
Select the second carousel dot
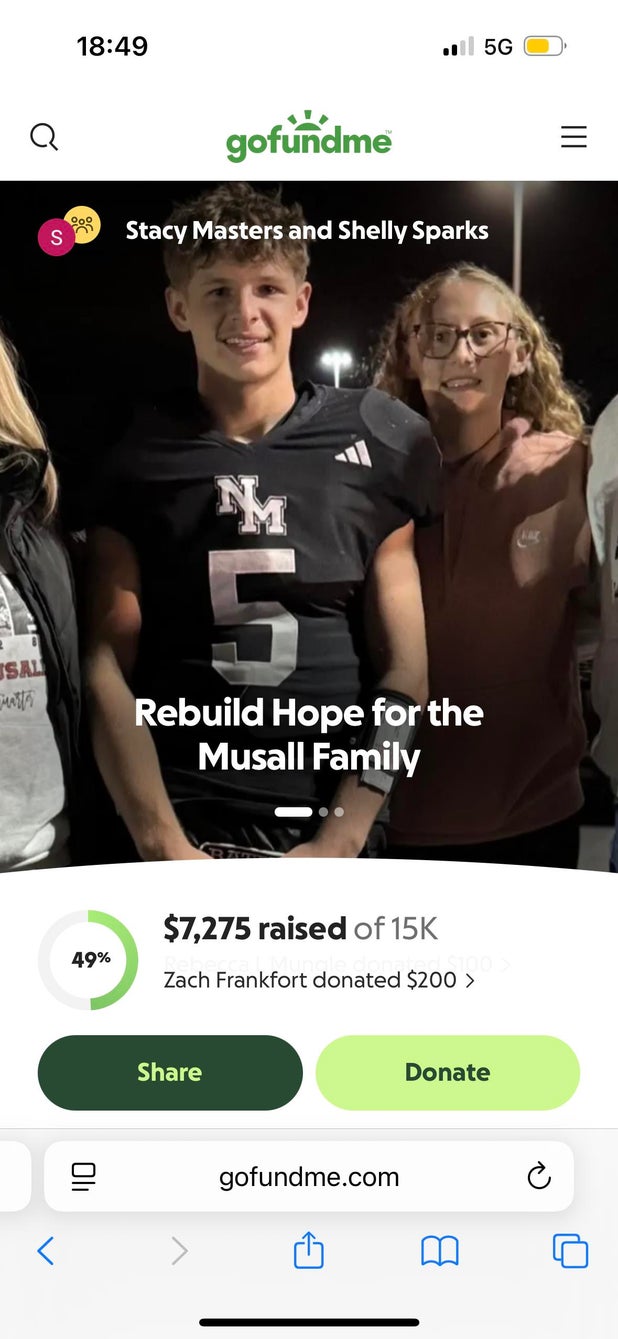pos(323,812)
